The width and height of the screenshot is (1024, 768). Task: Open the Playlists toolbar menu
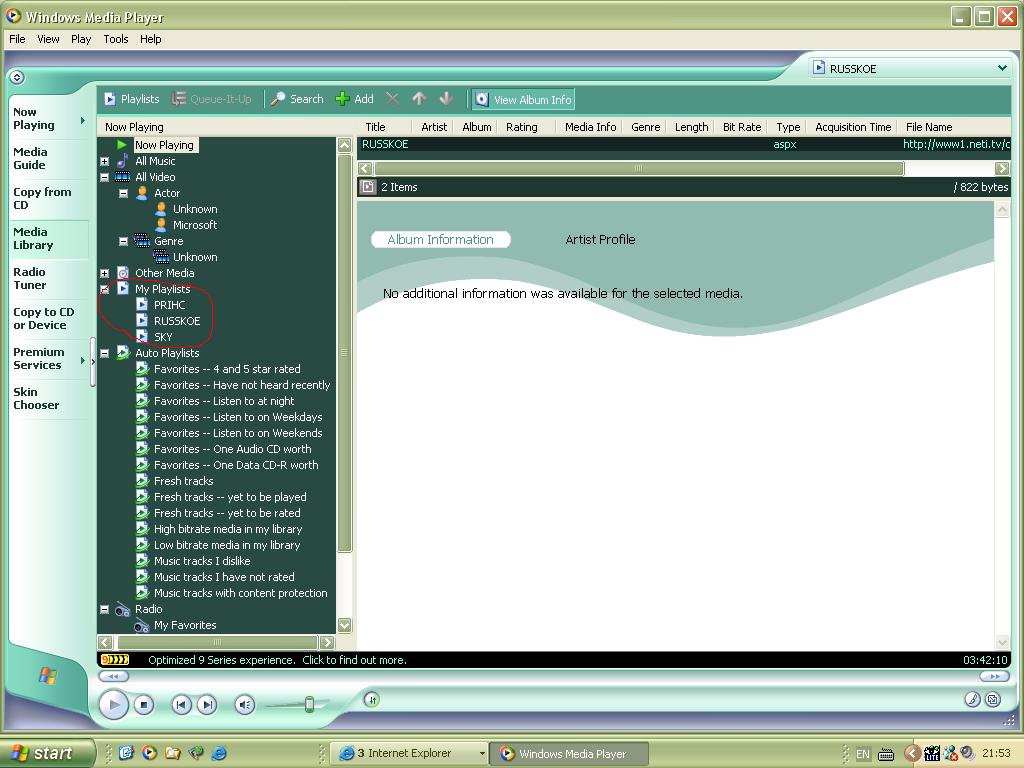pos(132,99)
